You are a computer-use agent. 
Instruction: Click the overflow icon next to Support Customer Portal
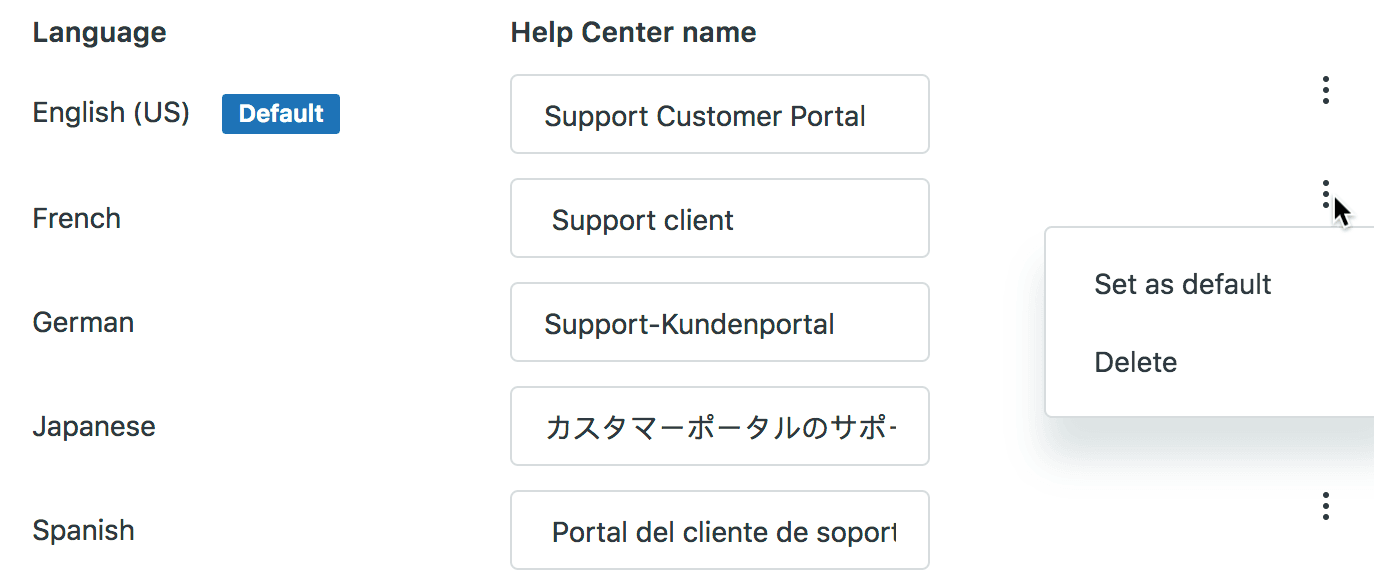click(1325, 90)
